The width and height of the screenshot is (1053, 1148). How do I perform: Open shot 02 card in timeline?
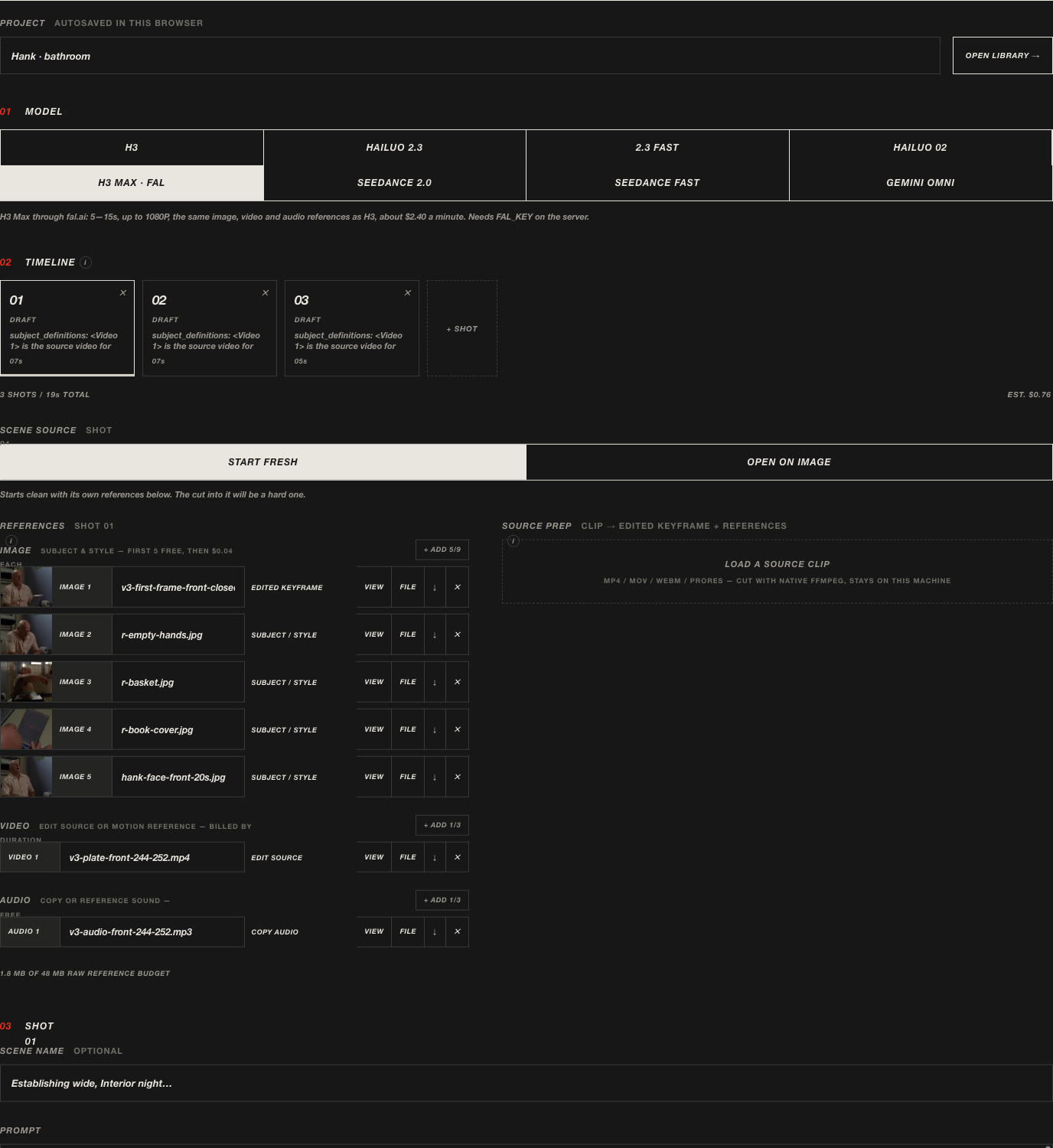210,328
